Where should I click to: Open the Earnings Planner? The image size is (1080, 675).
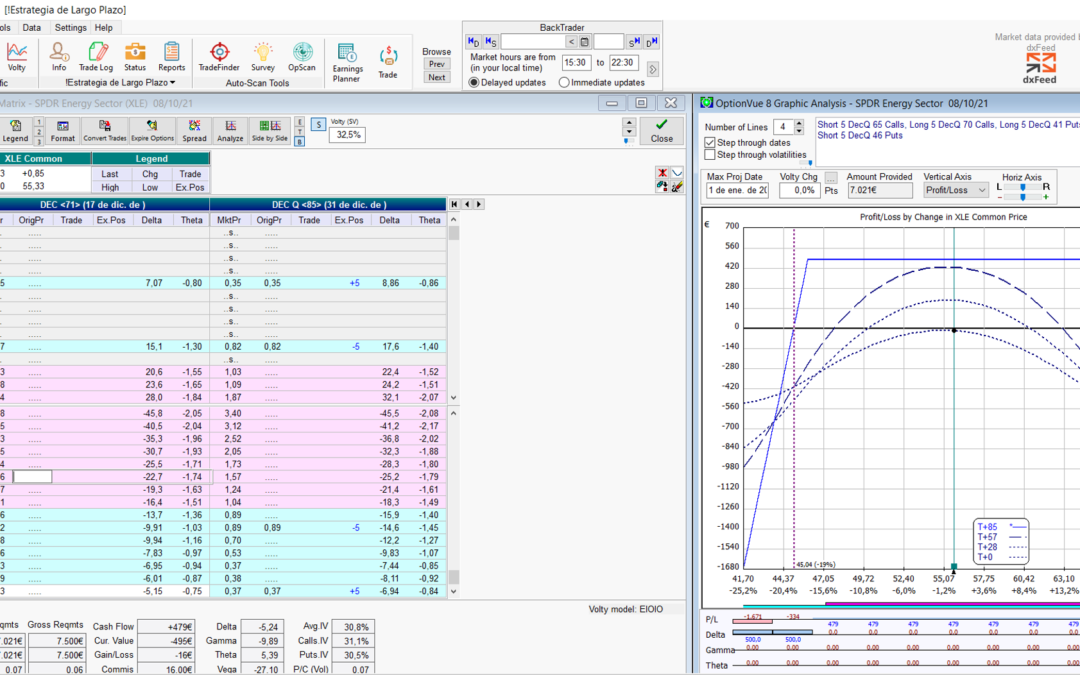347,63
